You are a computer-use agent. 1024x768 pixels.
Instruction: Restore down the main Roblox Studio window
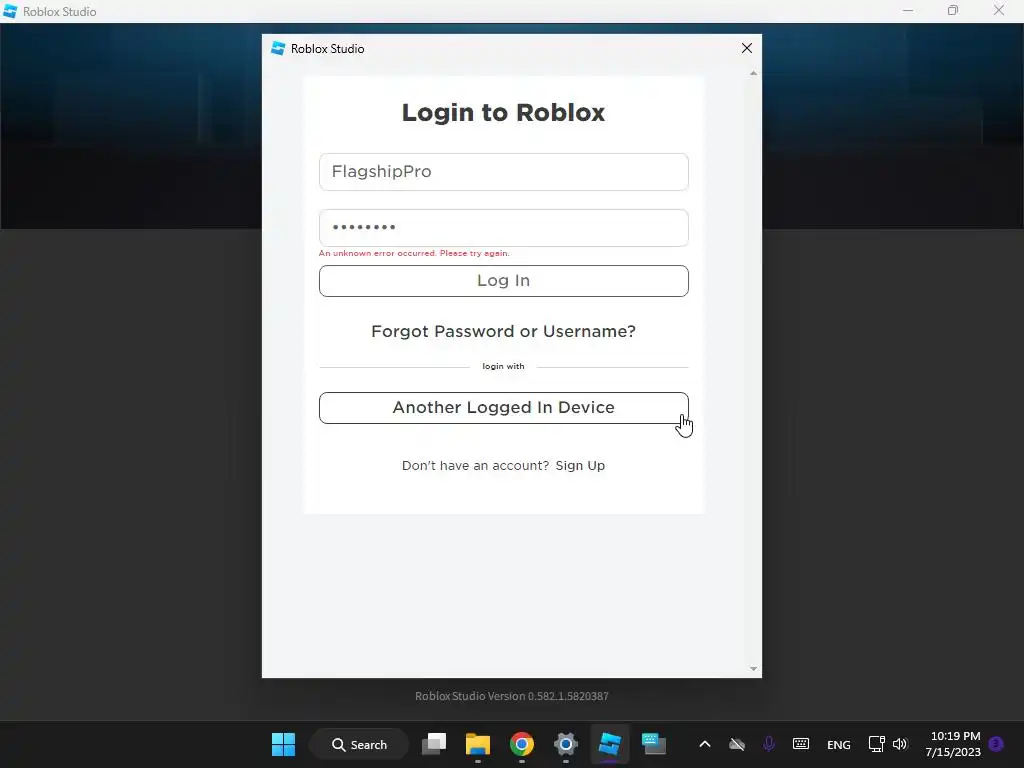click(953, 10)
